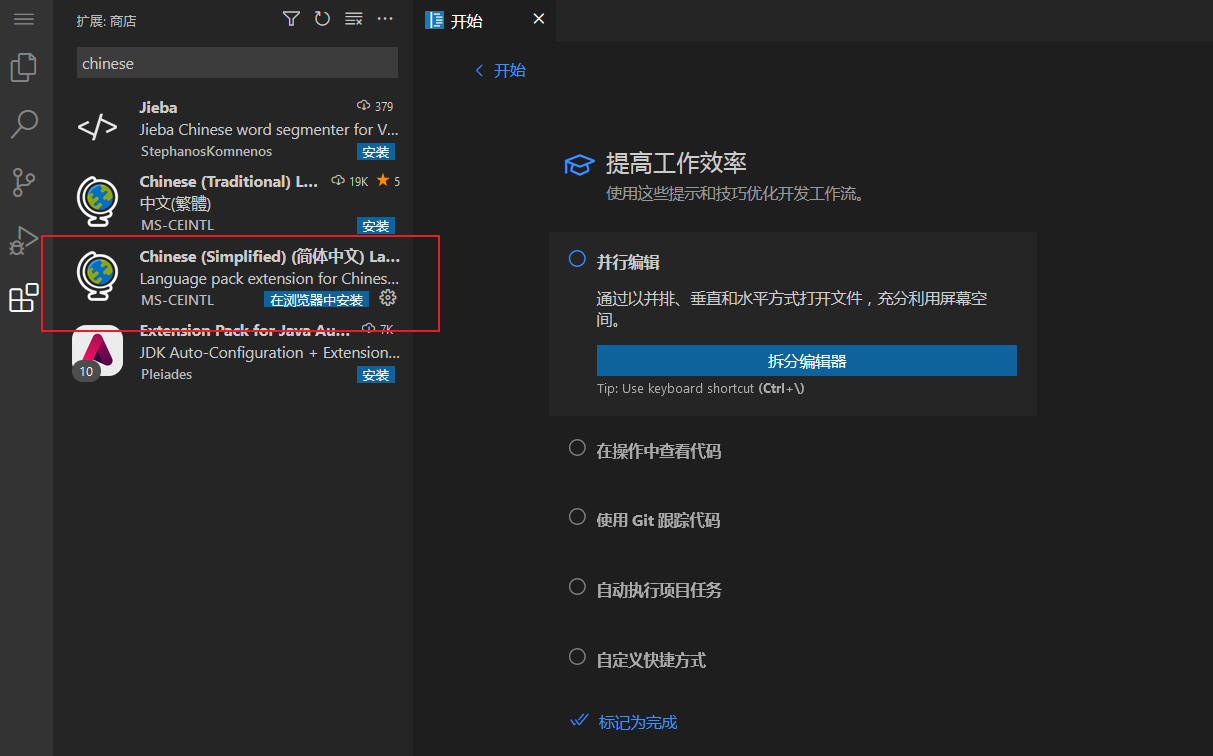Image resolution: width=1213 pixels, height=756 pixels.
Task: Select the 自定义快捷方式 step radio
Action: [577, 657]
